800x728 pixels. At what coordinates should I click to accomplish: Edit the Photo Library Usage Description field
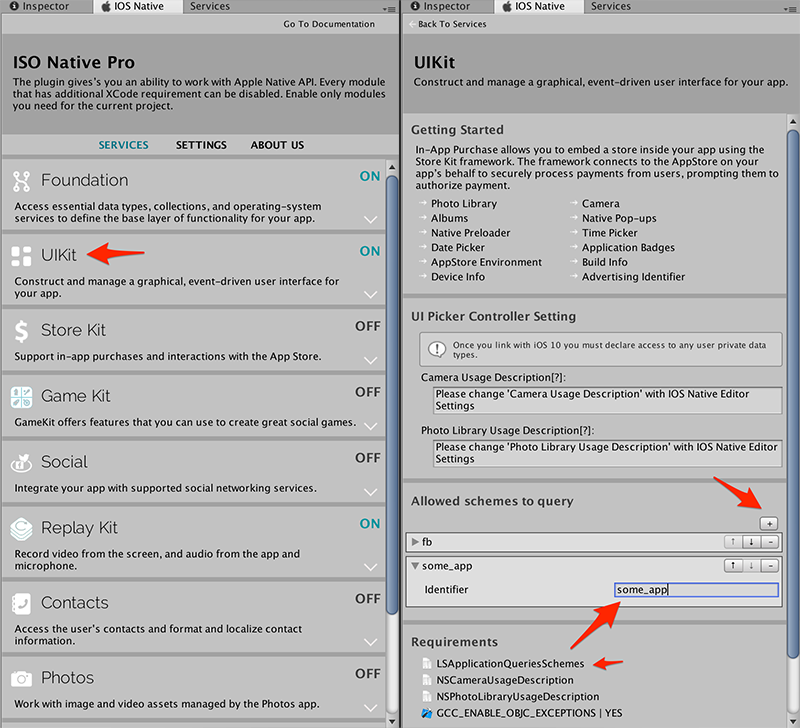pos(607,453)
